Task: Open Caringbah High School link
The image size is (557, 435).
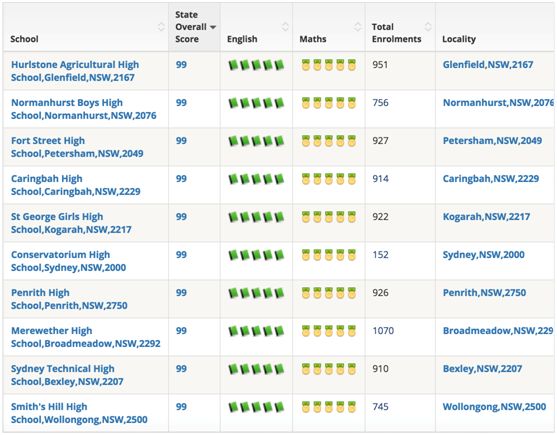Action: click(x=76, y=185)
